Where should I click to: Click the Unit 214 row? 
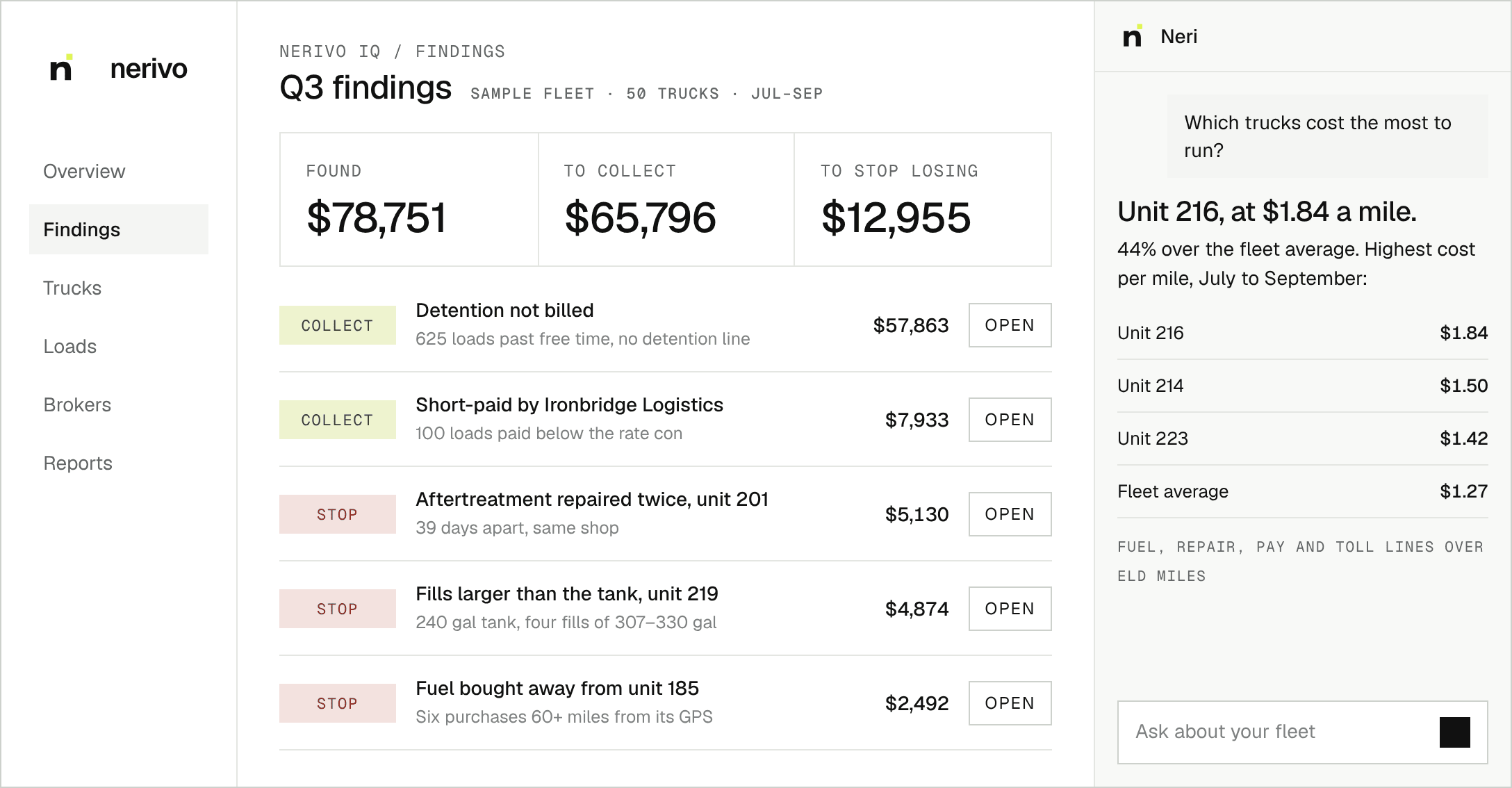[x=1303, y=386]
